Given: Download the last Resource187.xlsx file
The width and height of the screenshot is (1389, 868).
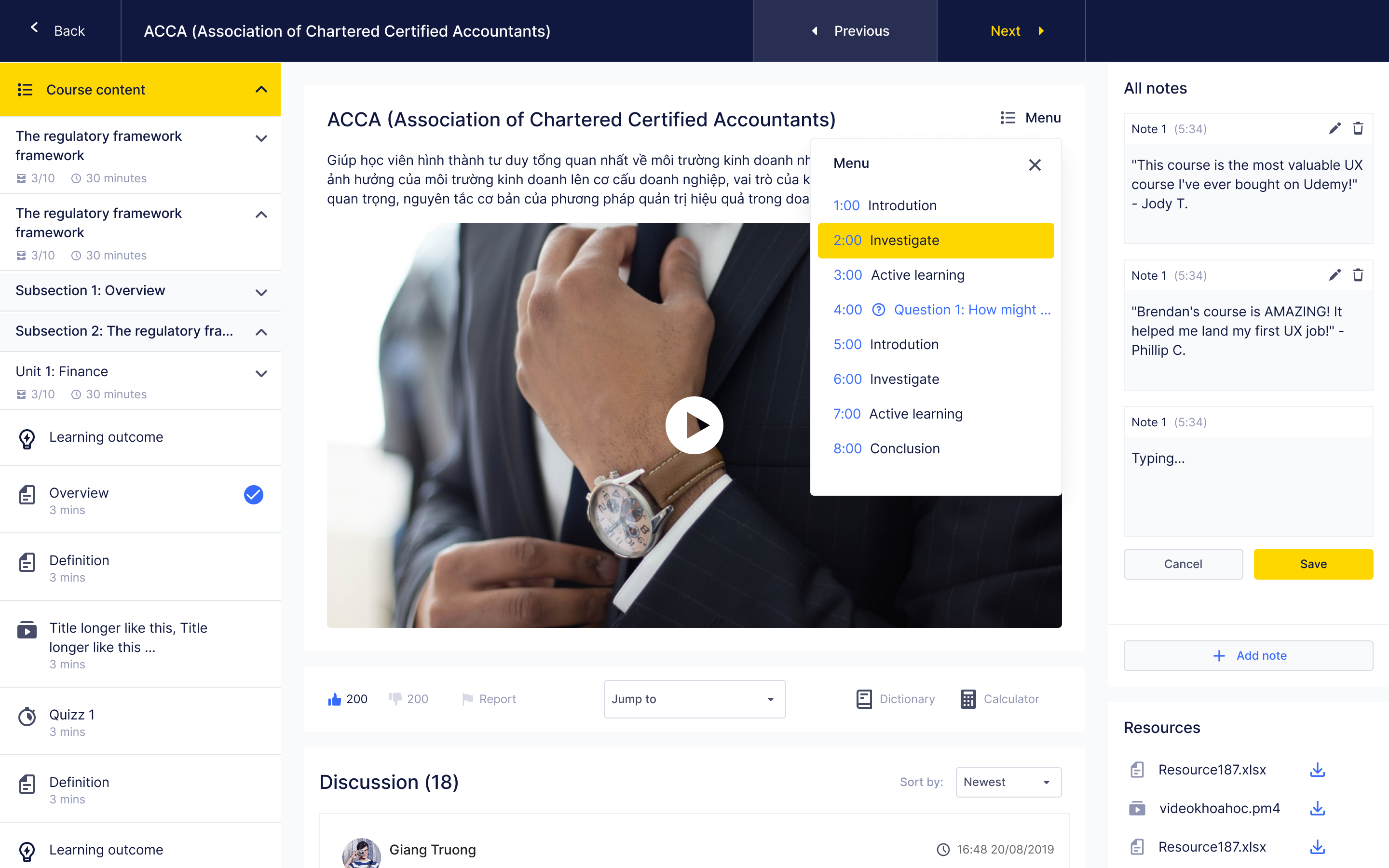Looking at the screenshot, I should tap(1317, 847).
